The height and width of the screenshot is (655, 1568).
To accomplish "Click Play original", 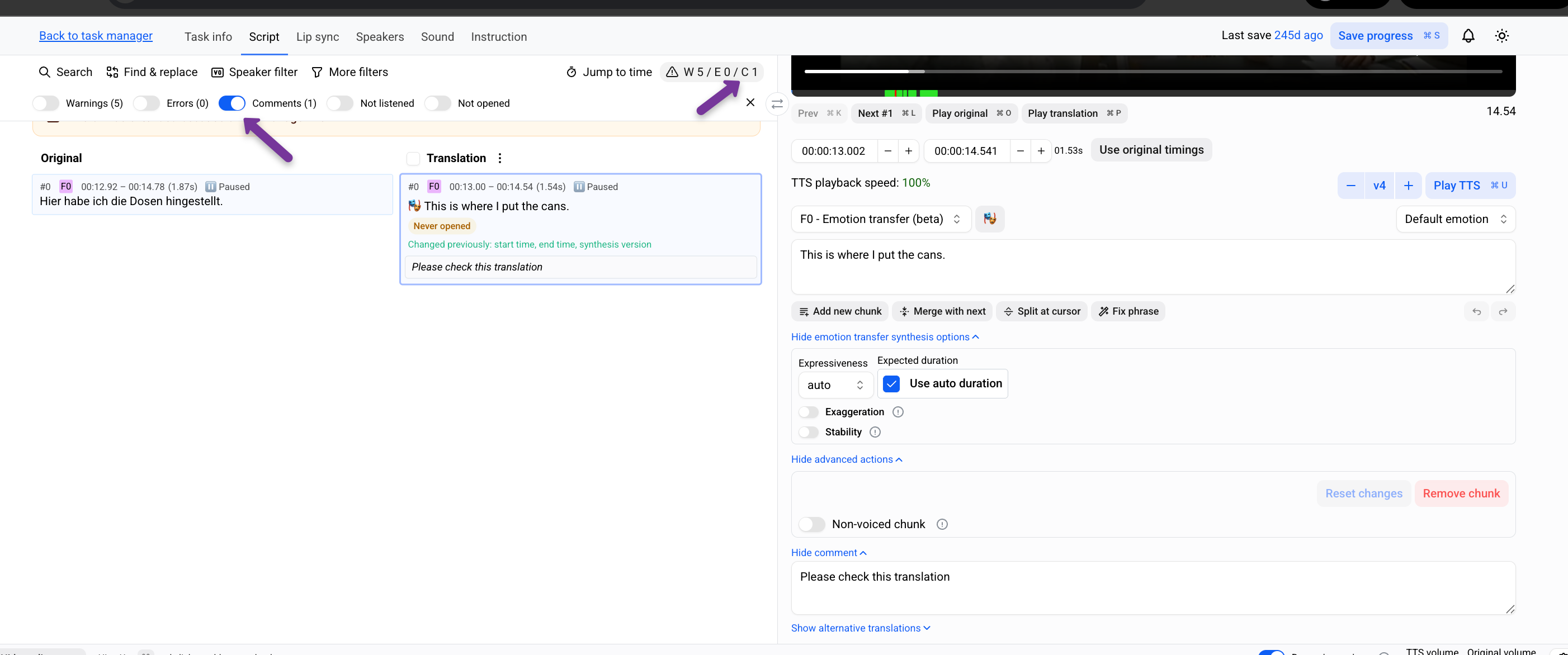I will [971, 113].
